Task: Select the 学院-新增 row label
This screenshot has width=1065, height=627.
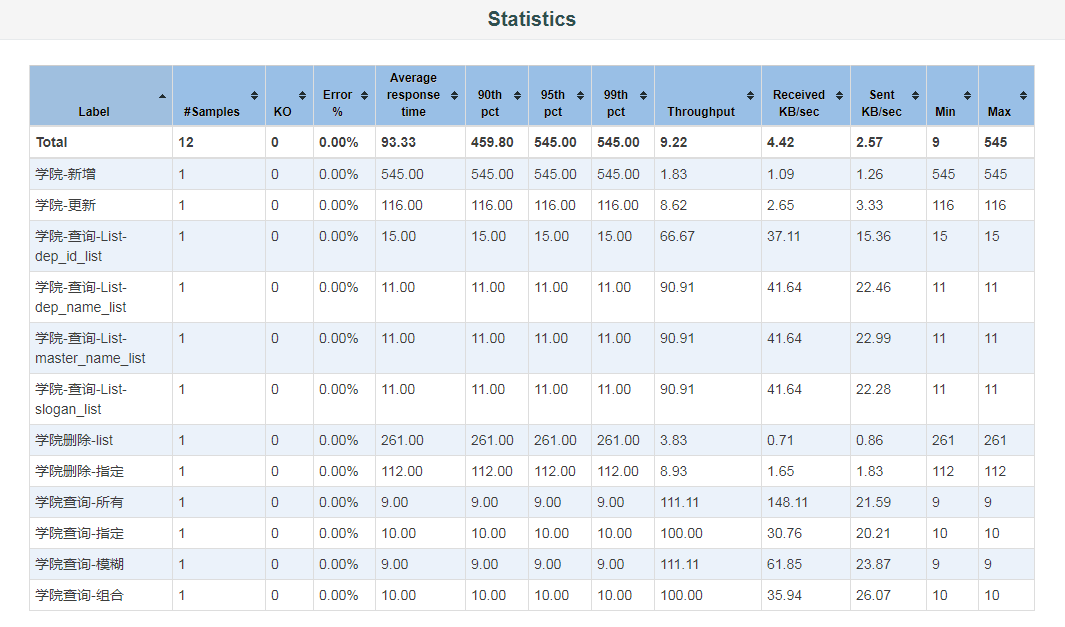Action: pos(66,175)
